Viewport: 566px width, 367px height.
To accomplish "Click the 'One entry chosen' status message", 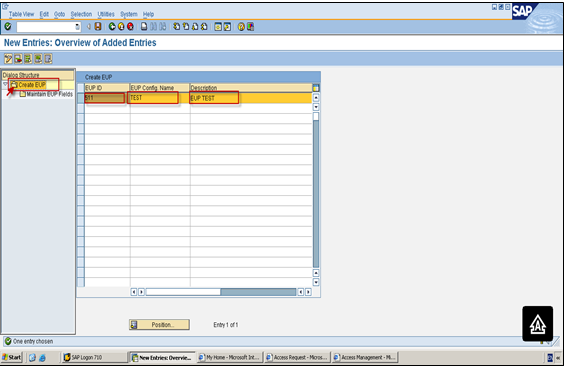I will 33,341.
